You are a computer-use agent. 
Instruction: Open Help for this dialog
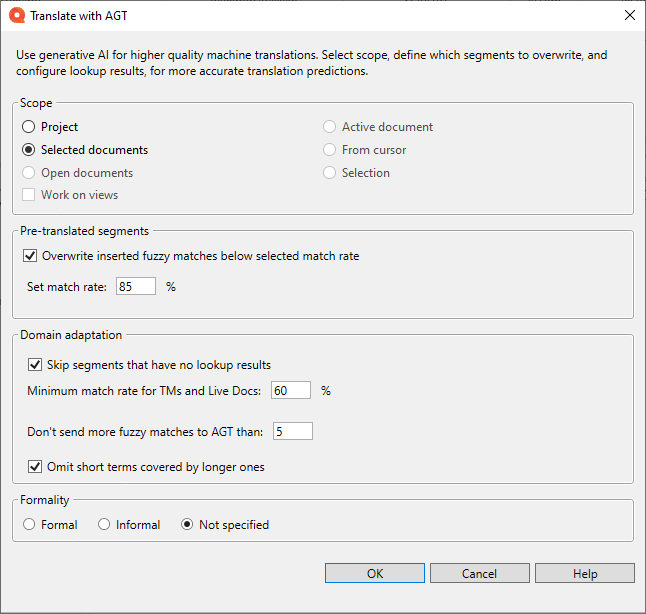585,573
